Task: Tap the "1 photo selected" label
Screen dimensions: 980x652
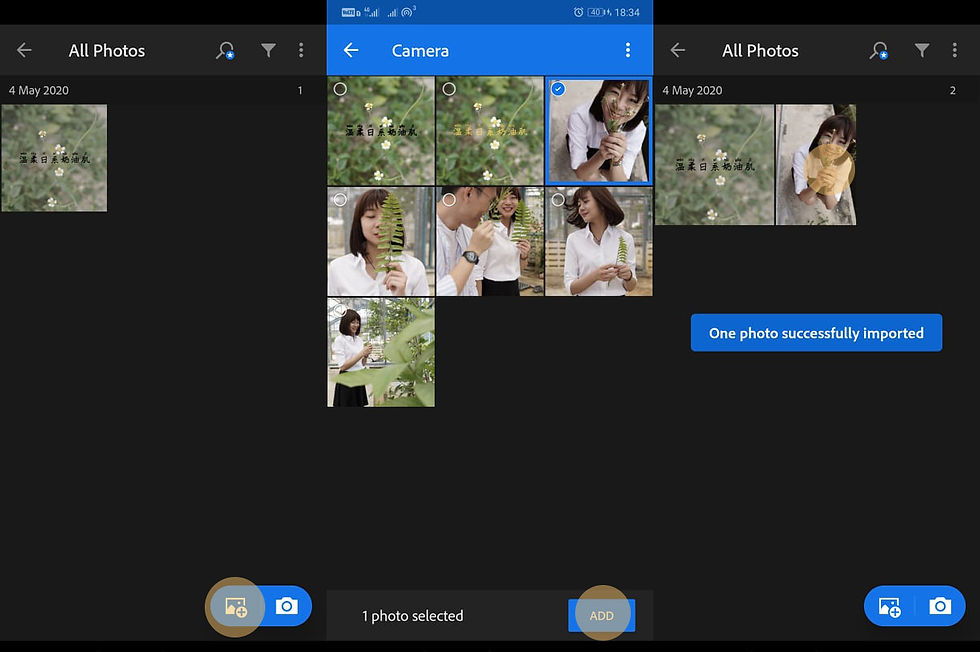Action: tap(412, 616)
